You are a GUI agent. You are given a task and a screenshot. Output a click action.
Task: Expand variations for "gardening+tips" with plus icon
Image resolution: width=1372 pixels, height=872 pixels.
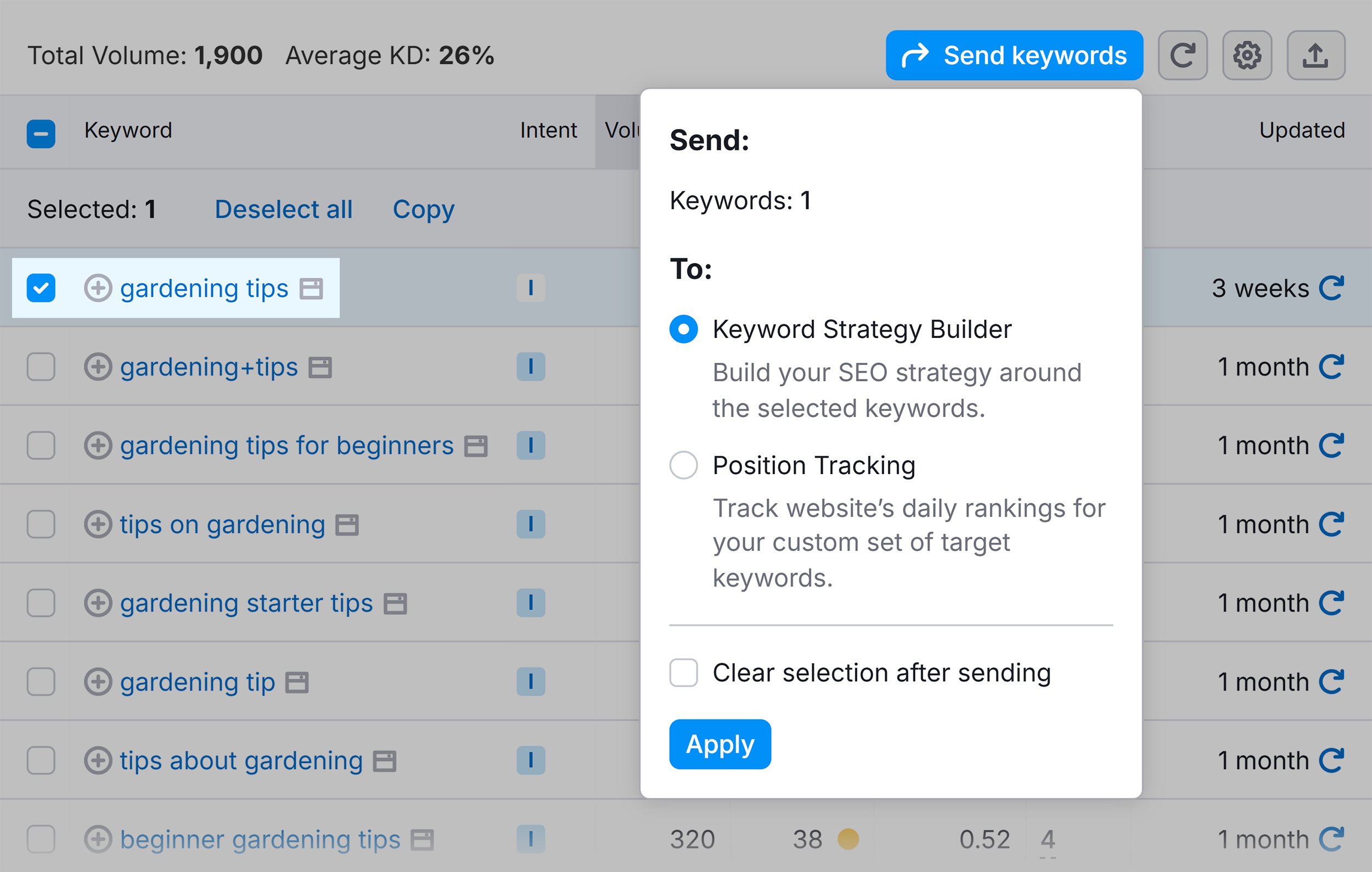click(x=99, y=367)
